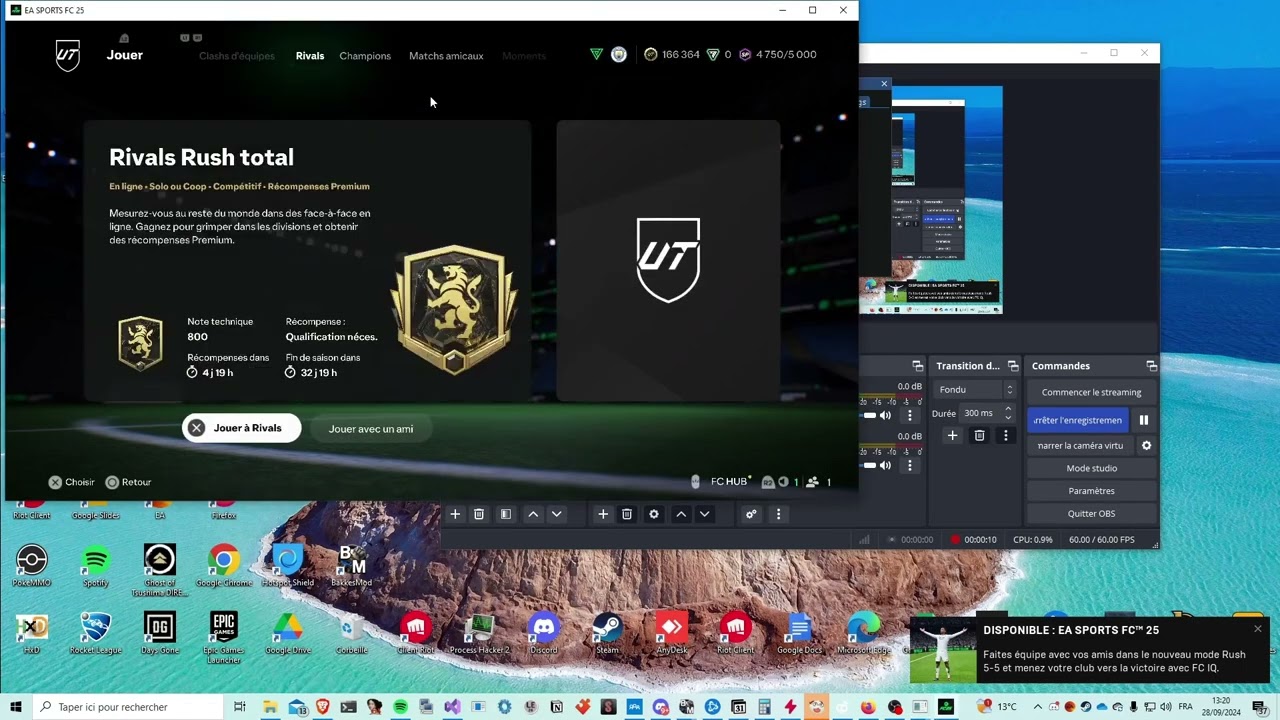Delete transition with trash icon under Durée
This screenshot has height=720, width=1280.
979,436
